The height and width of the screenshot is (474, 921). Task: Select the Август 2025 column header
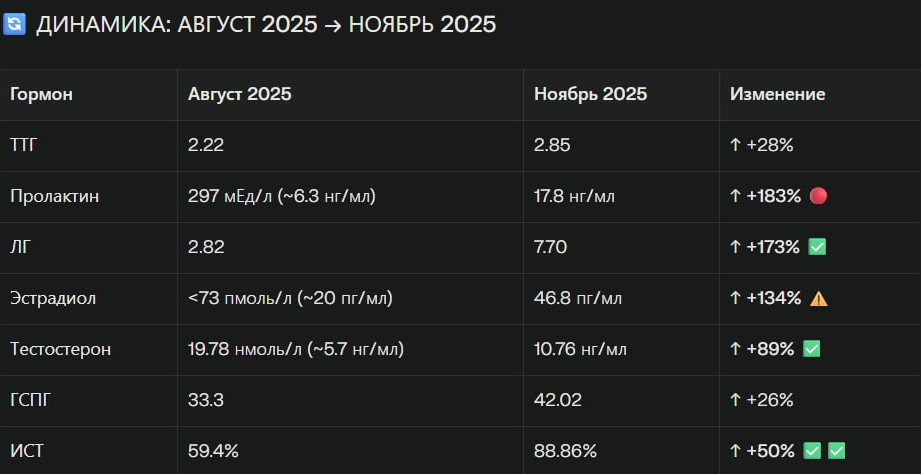[240, 94]
